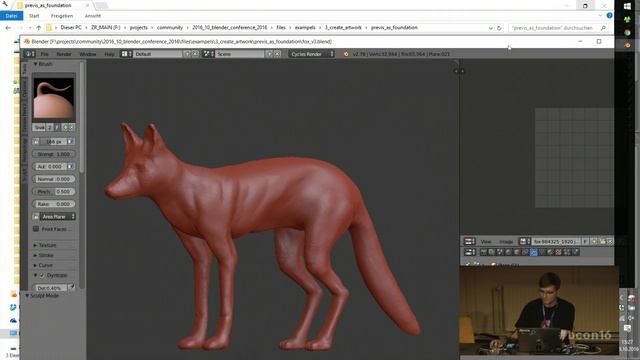Add a new screen layout with plus

187,54
